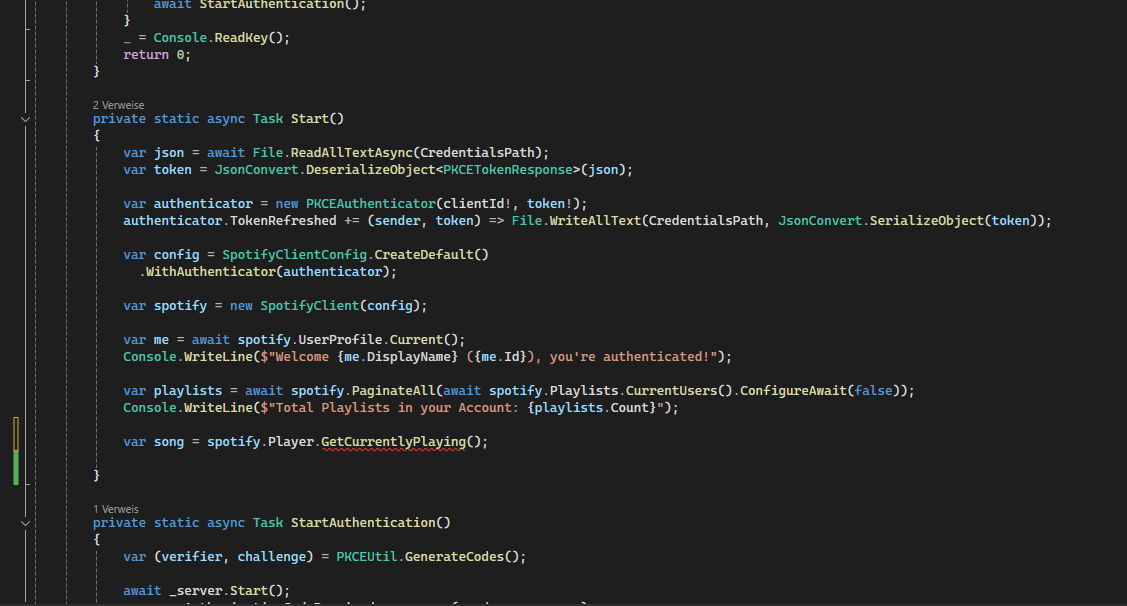Click the _server field in 'await _server.Start()'
The height and width of the screenshot is (606, 1127).
(x=196, y=590)
